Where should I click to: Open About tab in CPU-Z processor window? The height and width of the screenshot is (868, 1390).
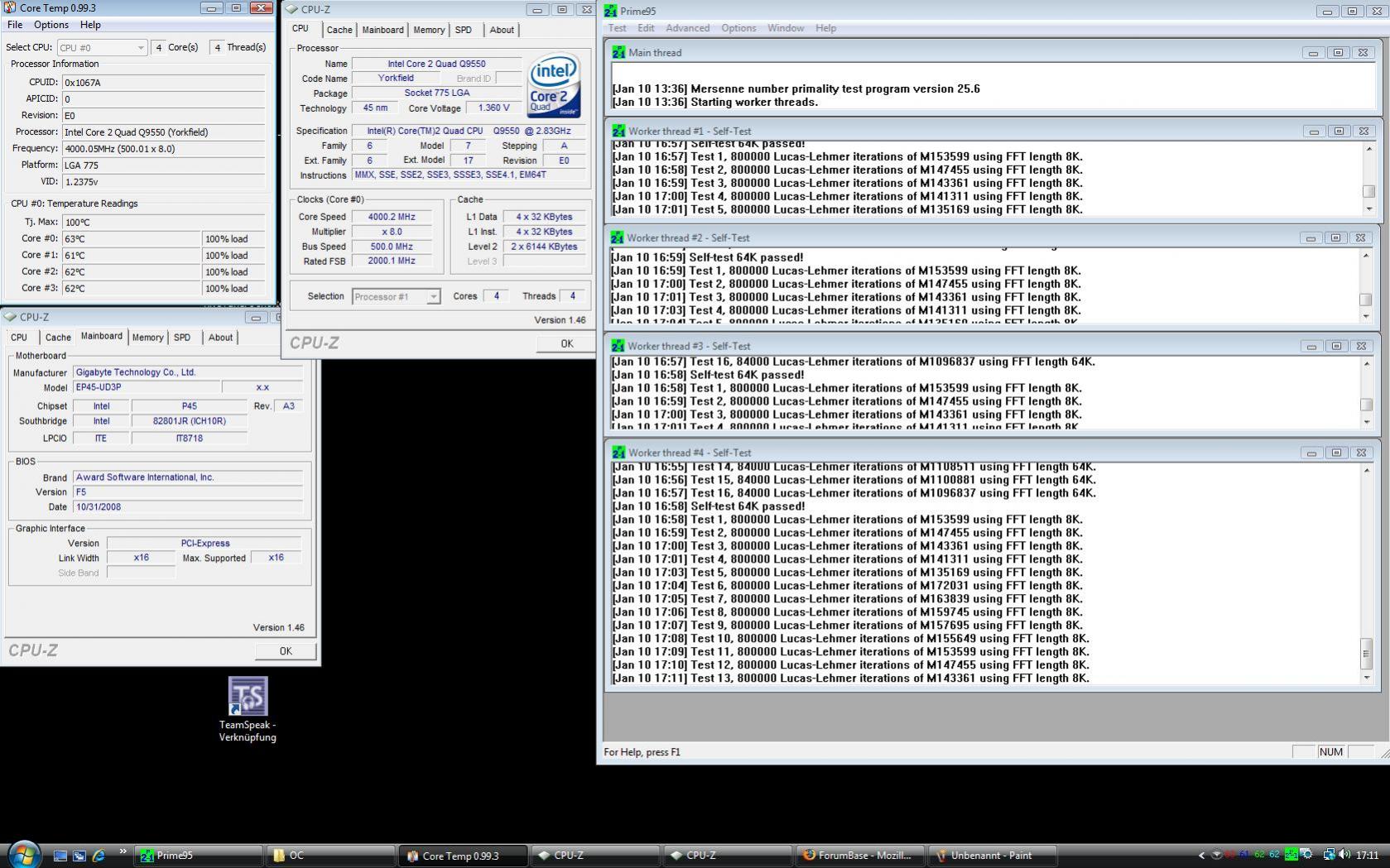coord(502,30)
